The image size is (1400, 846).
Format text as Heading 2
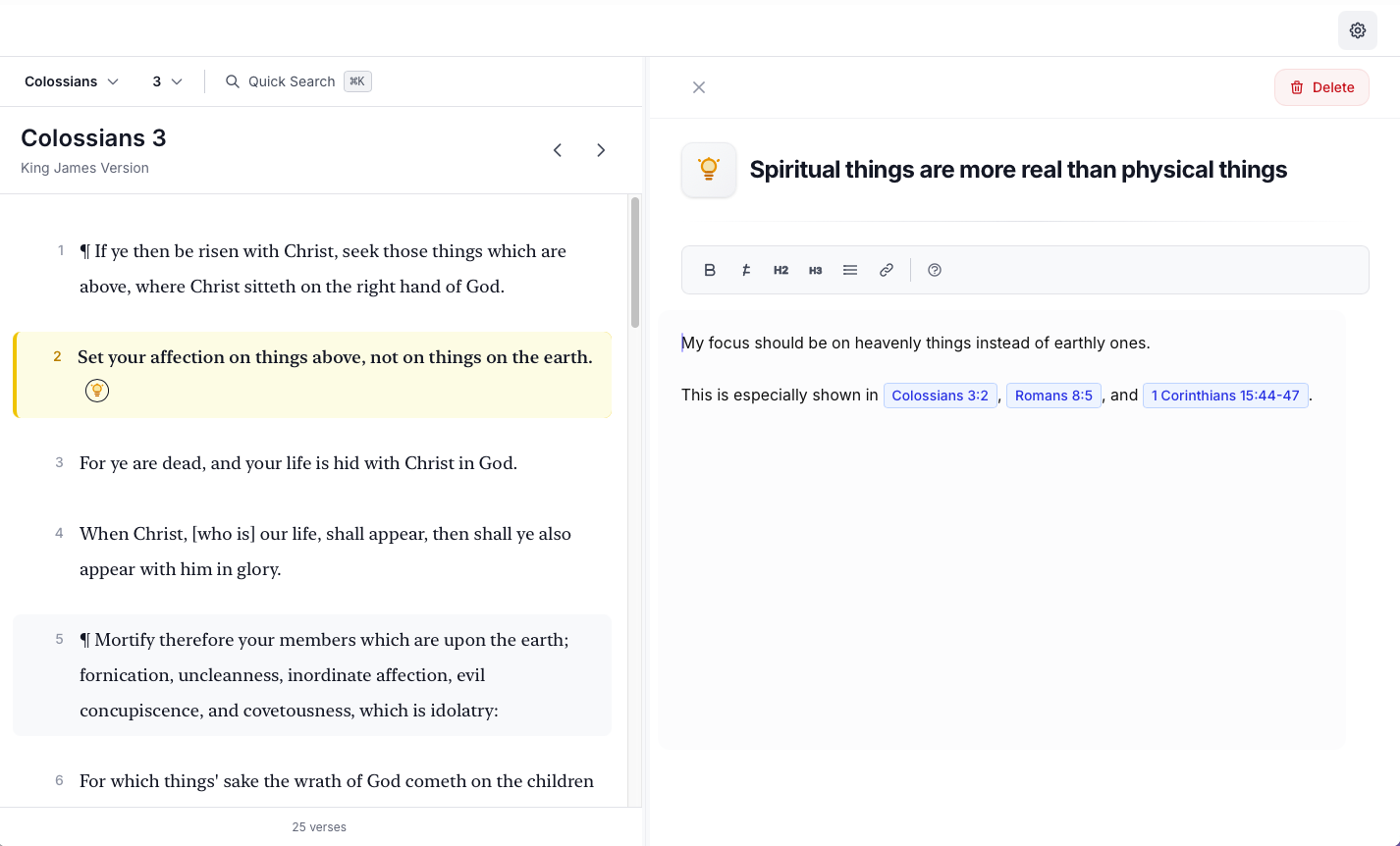coord(781,269)
